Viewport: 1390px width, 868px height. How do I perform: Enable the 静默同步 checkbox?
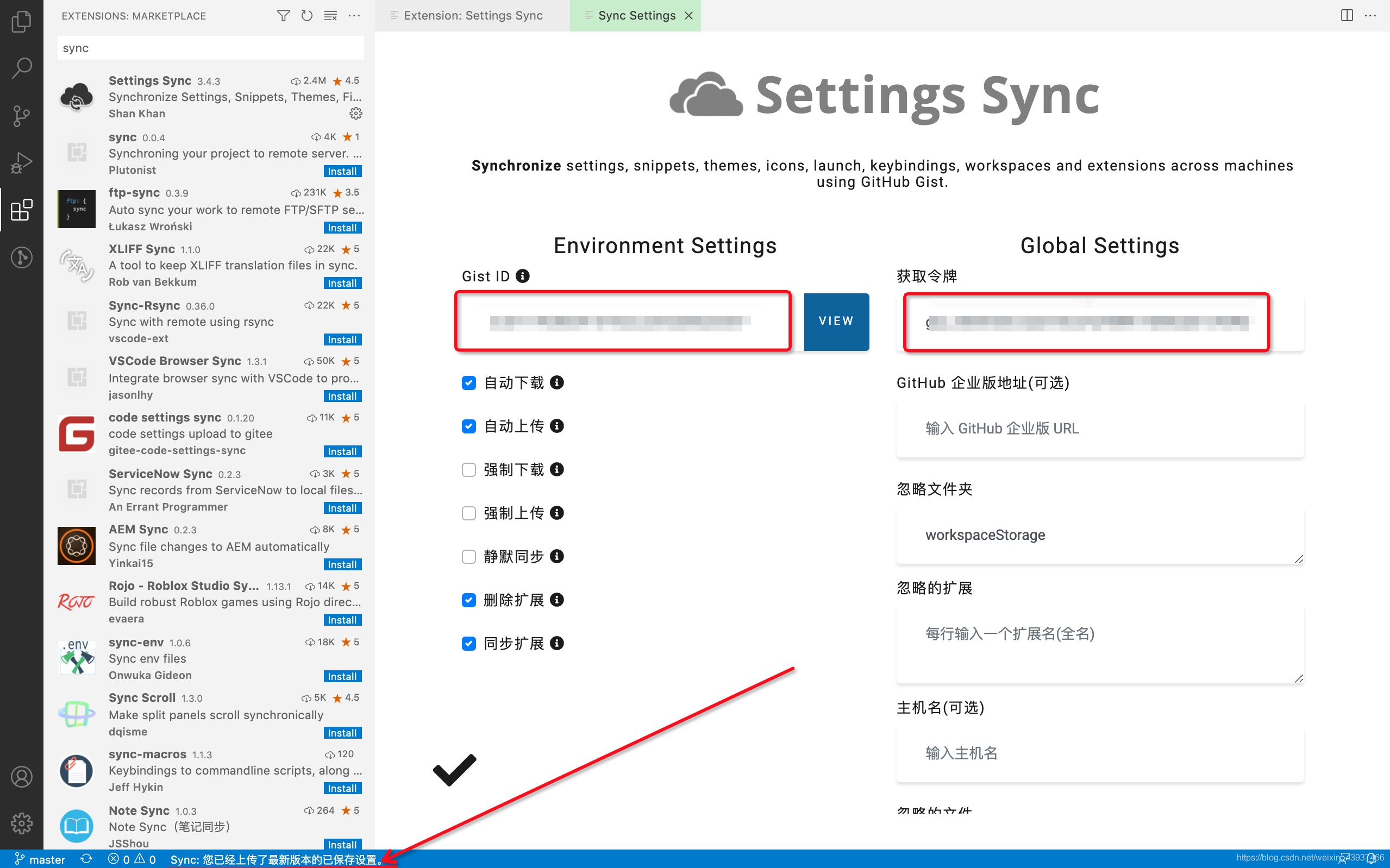tap(468, 557)
